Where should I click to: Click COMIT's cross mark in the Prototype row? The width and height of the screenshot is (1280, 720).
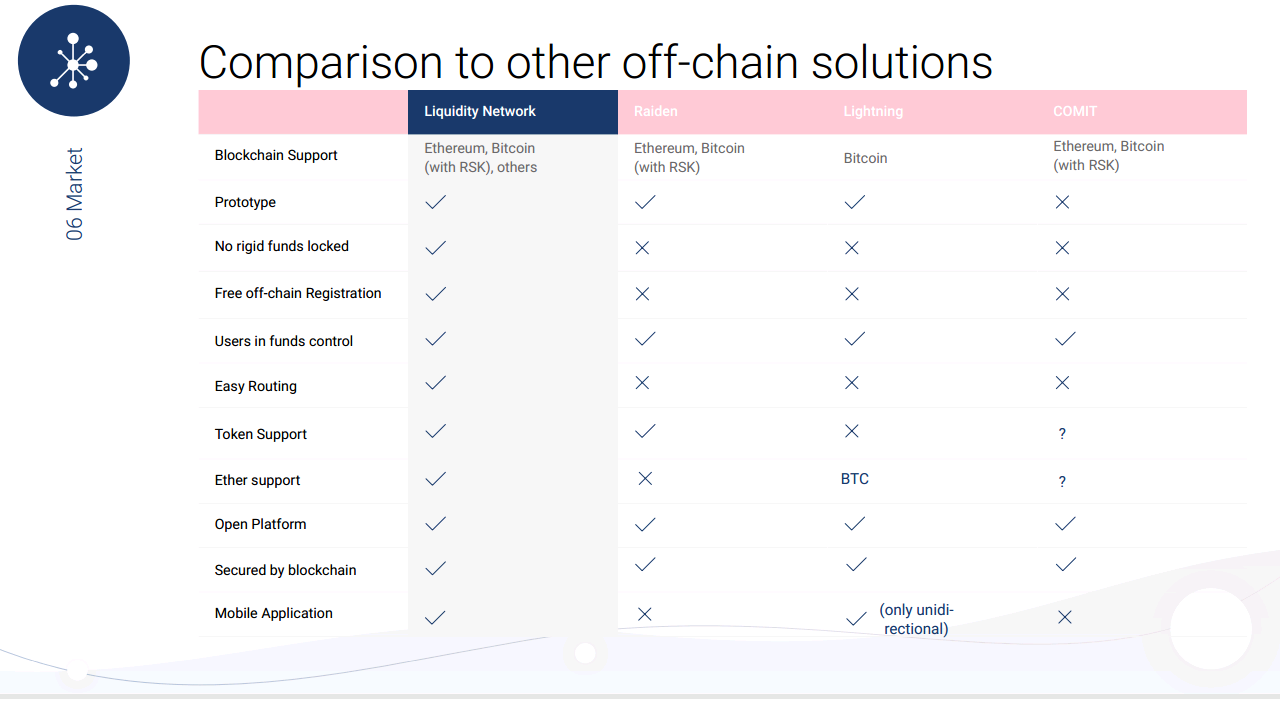1062,202
